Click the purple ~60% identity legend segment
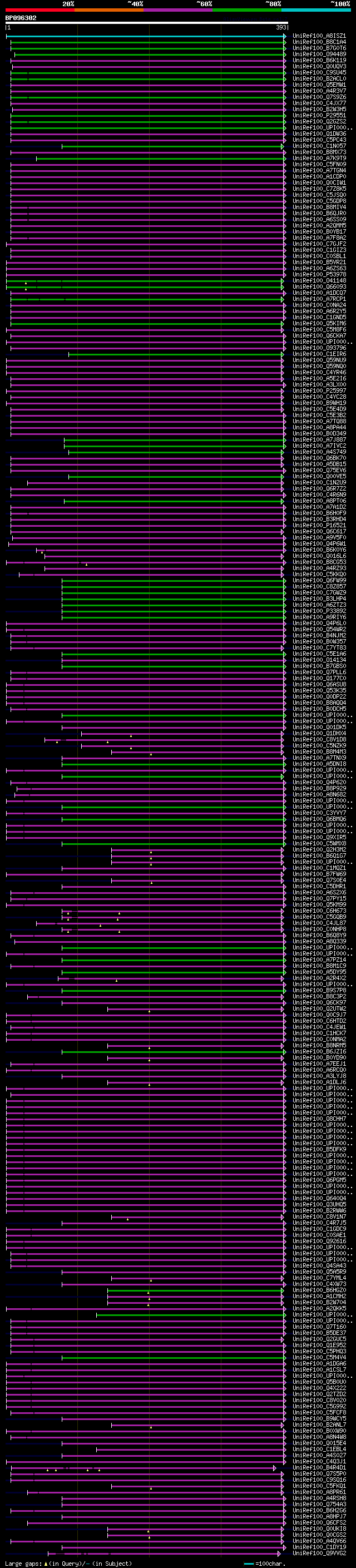Viewport: 356px width, 1568px height. 179,10
